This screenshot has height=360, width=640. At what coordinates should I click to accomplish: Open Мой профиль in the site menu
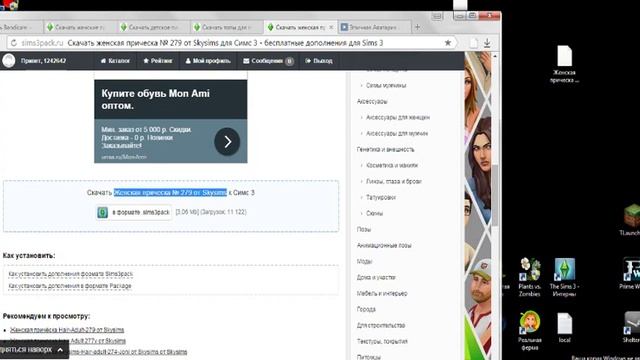(x=208, y=61)
